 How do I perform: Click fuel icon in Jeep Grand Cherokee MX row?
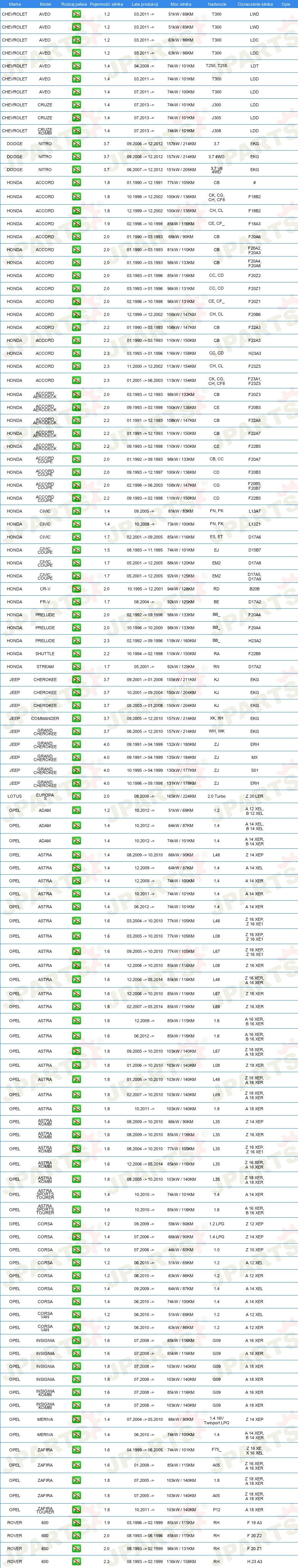pyautogui.click(x=76, y=758)
